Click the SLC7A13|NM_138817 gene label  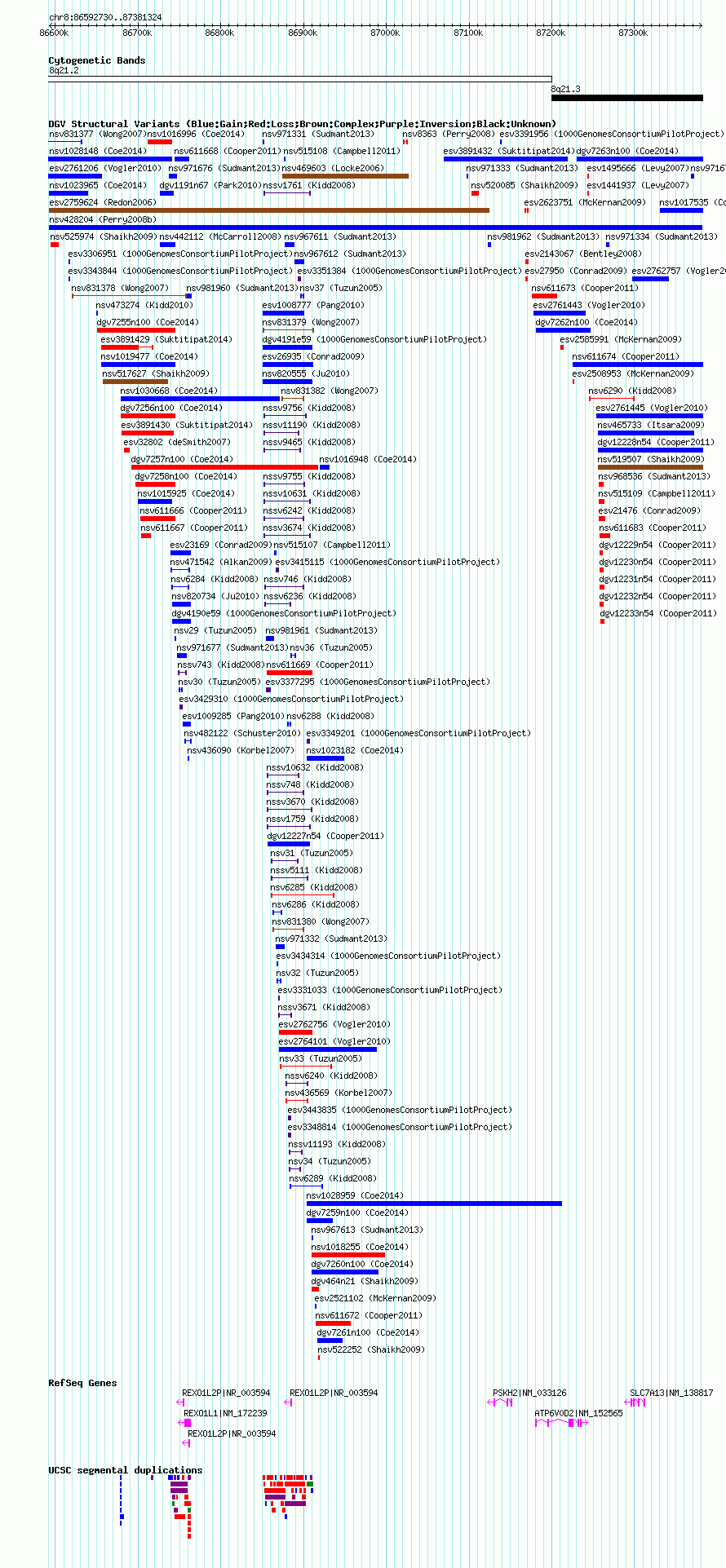point(671,1393)
